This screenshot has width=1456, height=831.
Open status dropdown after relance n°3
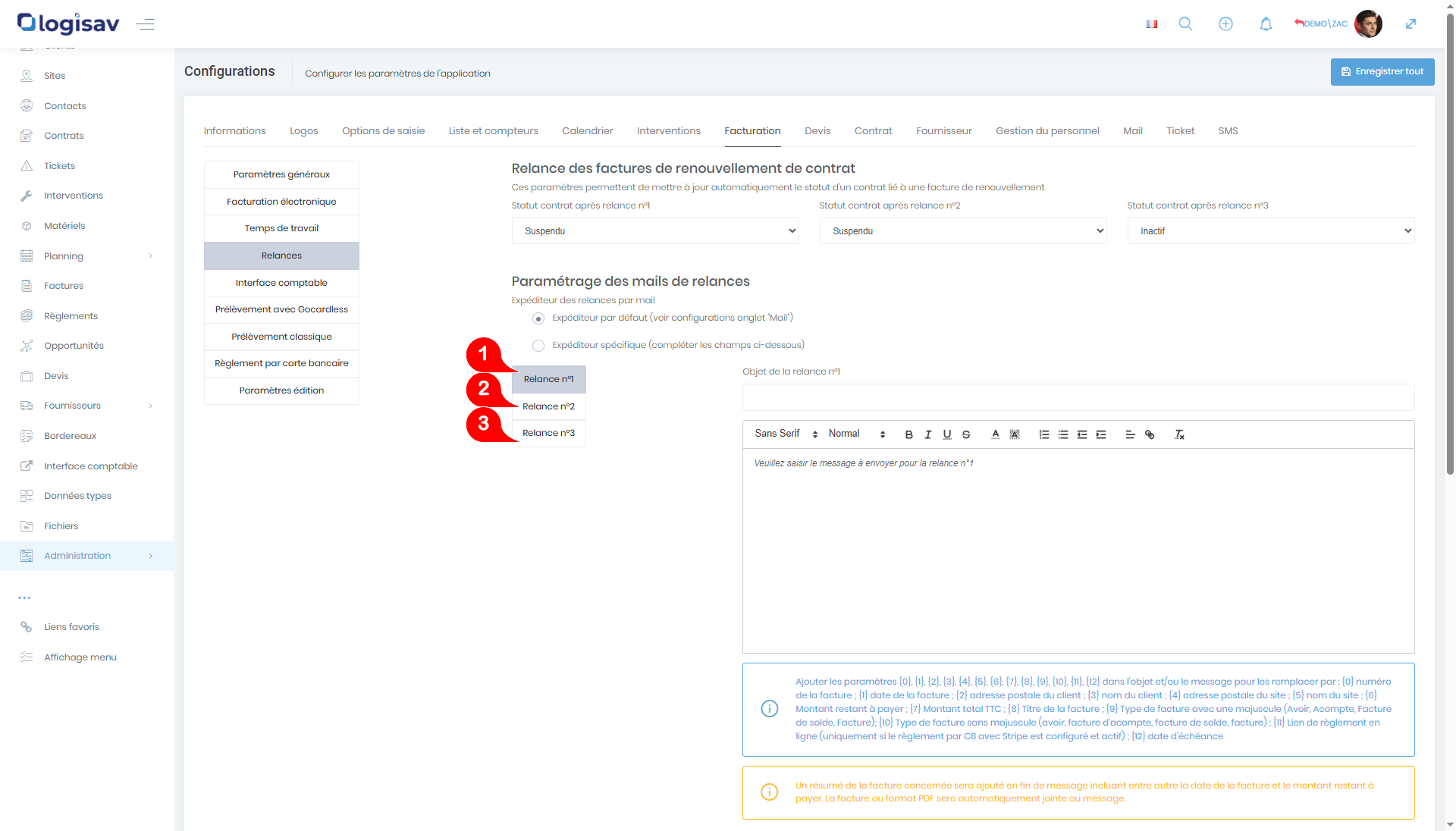pos(1270,230)
